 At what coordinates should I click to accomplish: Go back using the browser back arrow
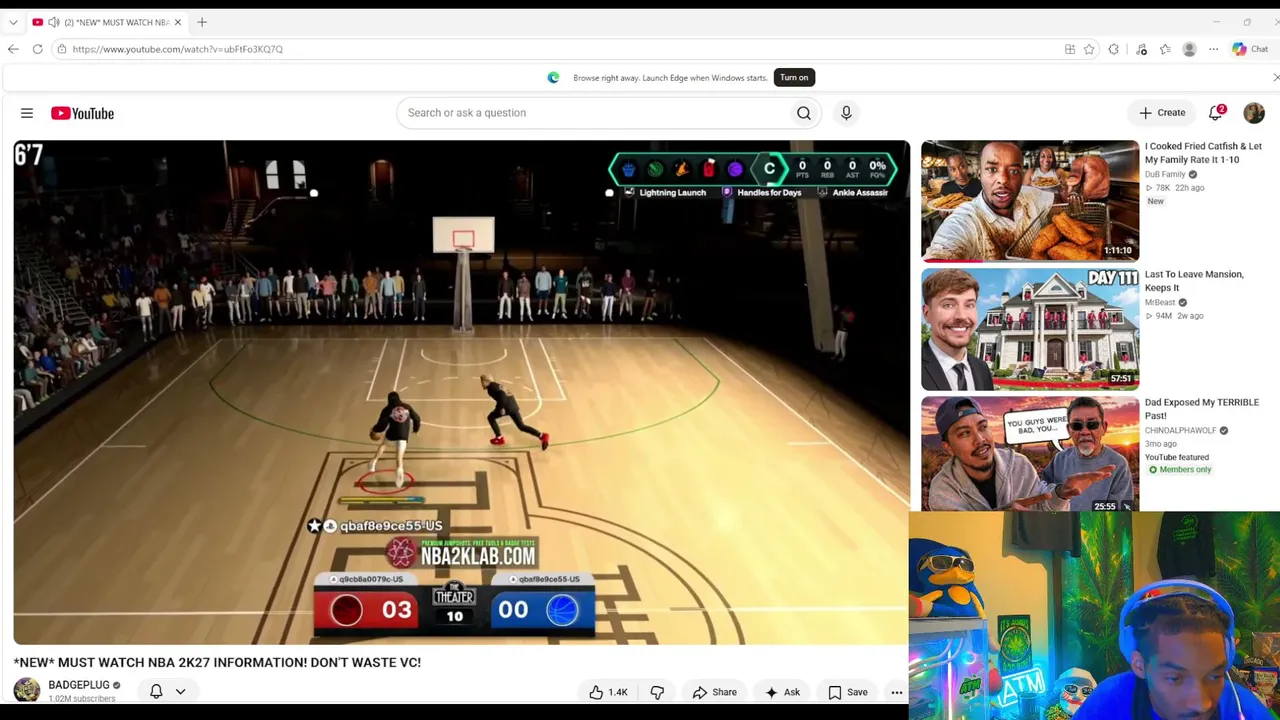13,49
